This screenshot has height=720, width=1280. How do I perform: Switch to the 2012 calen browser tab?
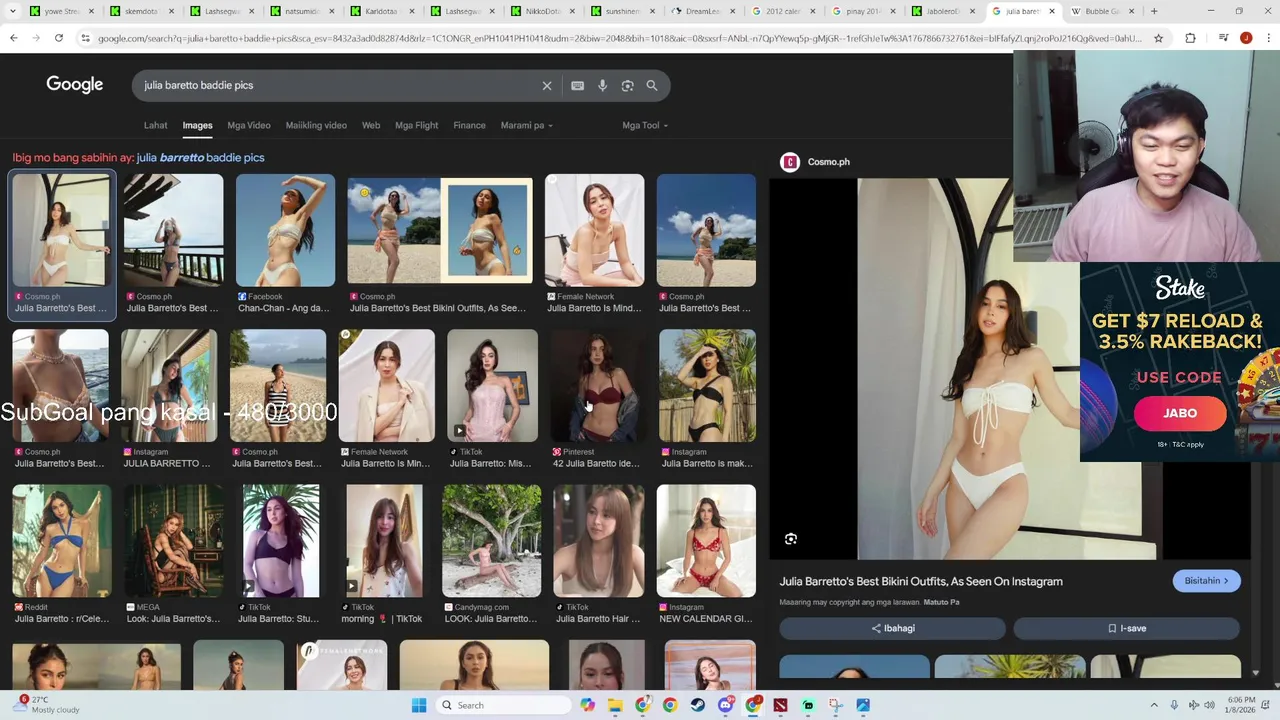point(785,11)
